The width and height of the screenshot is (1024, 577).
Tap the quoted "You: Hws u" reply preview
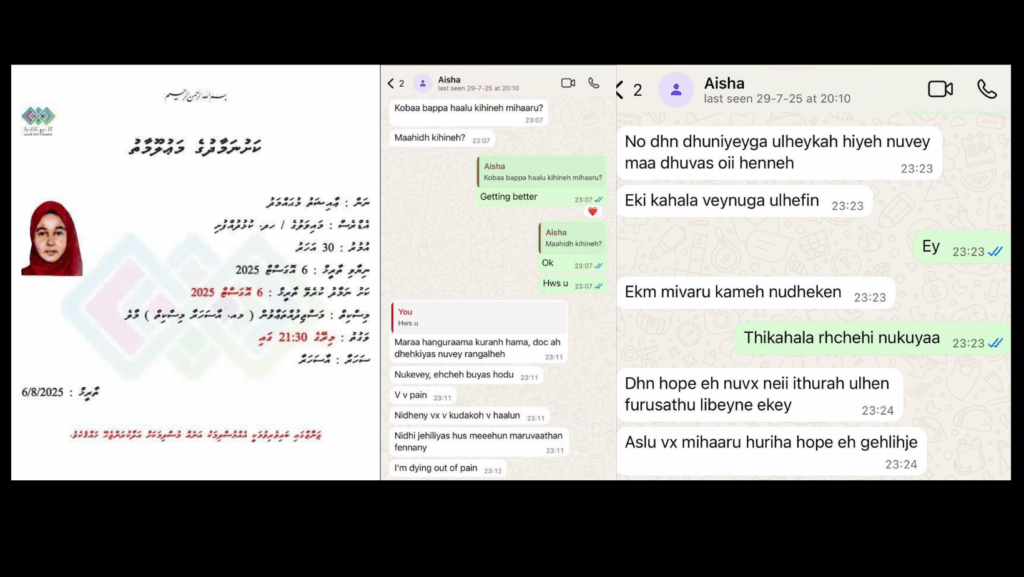[479, 317]
